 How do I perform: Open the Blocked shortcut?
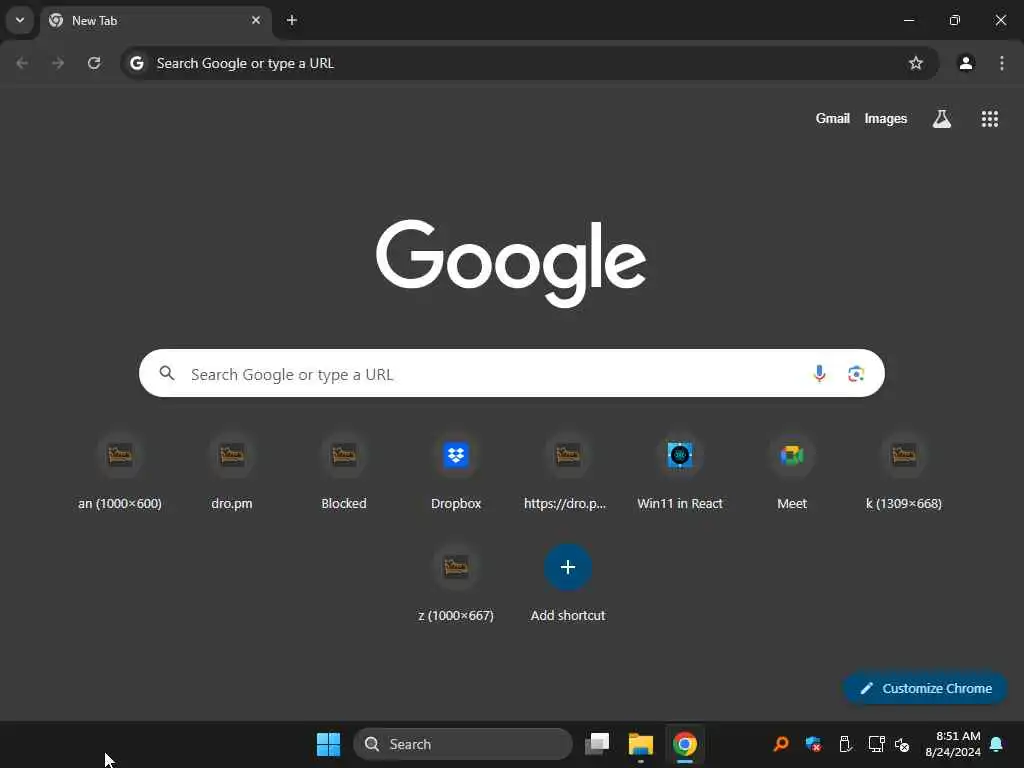coord(344,473)
